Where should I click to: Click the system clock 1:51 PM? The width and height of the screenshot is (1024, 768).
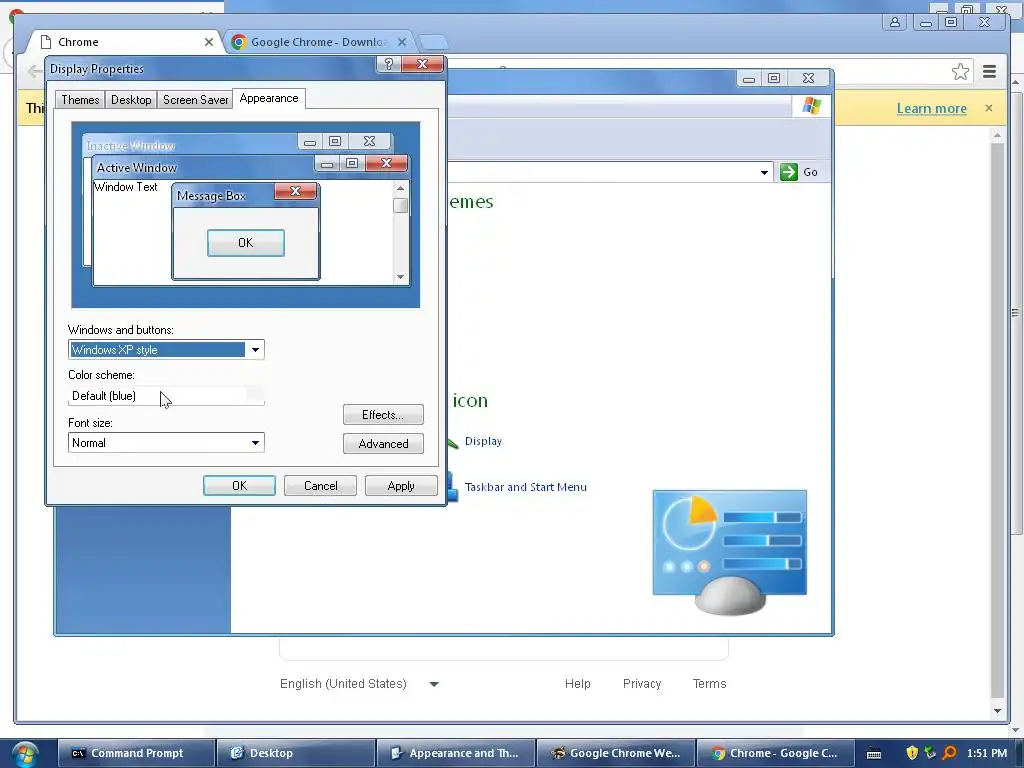(x=986, y=753)
